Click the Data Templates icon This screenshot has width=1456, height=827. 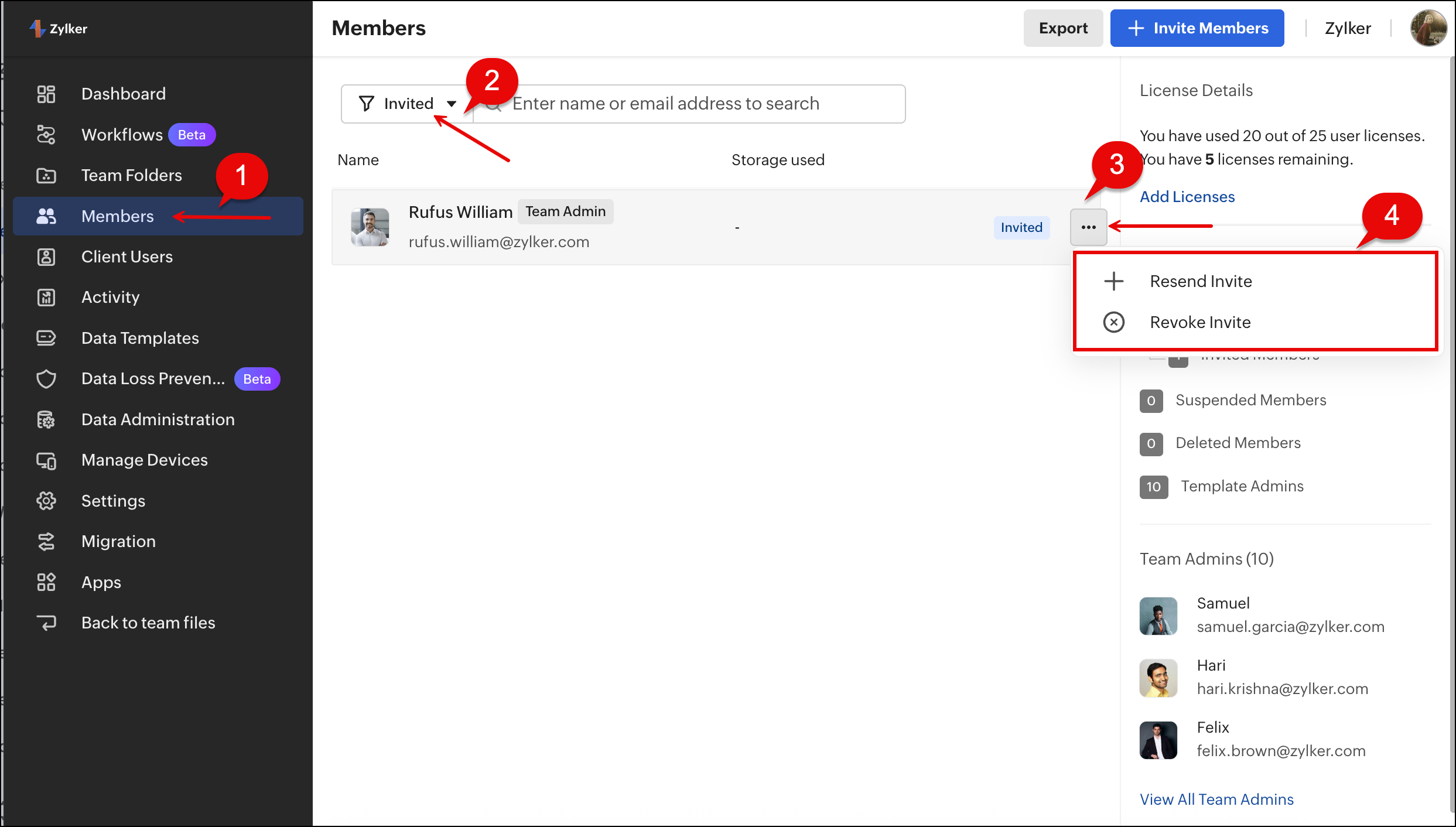(x=46, y=338)
